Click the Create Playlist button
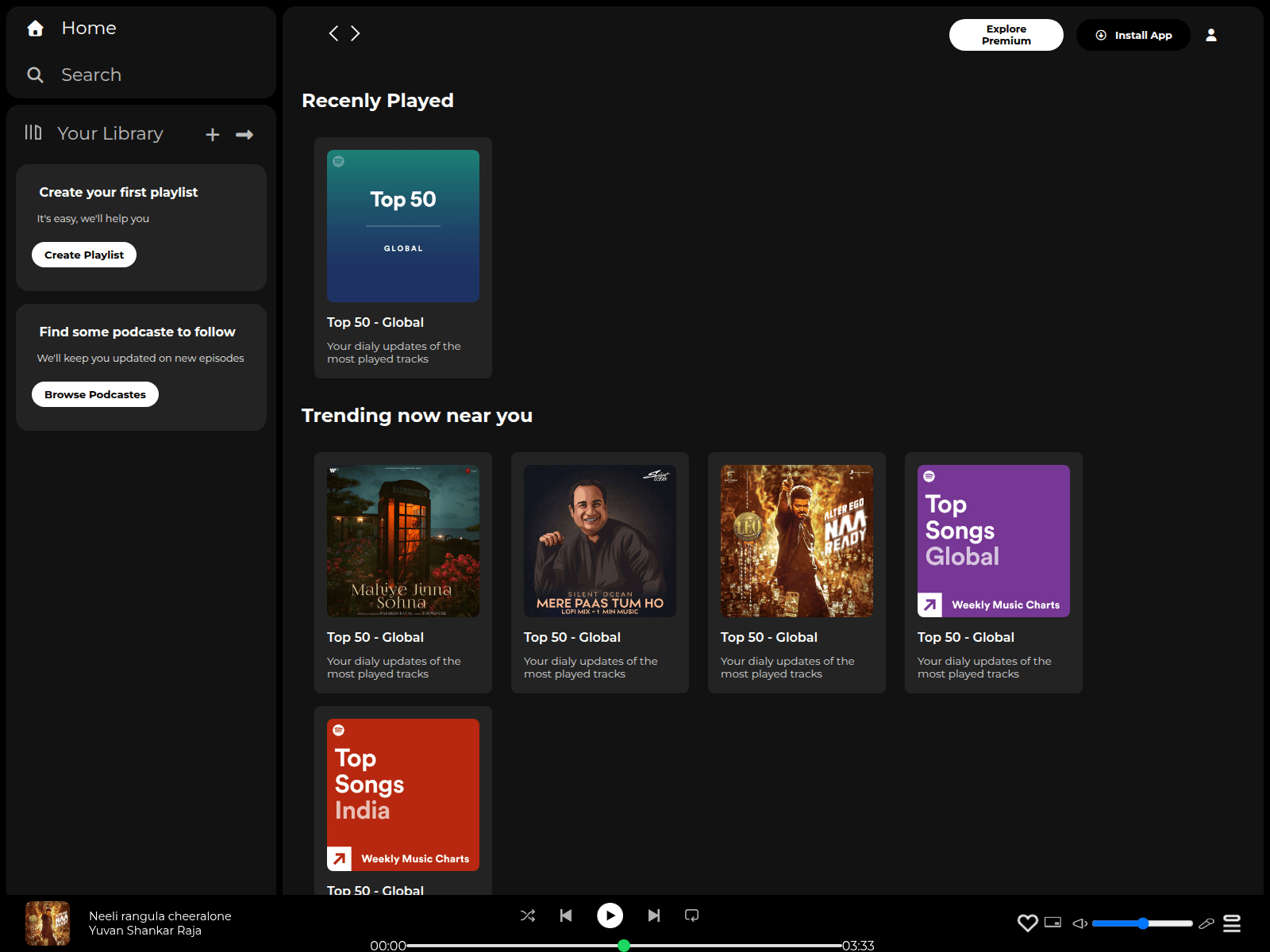Screen dimensions: 1270x952 (84, 255)
